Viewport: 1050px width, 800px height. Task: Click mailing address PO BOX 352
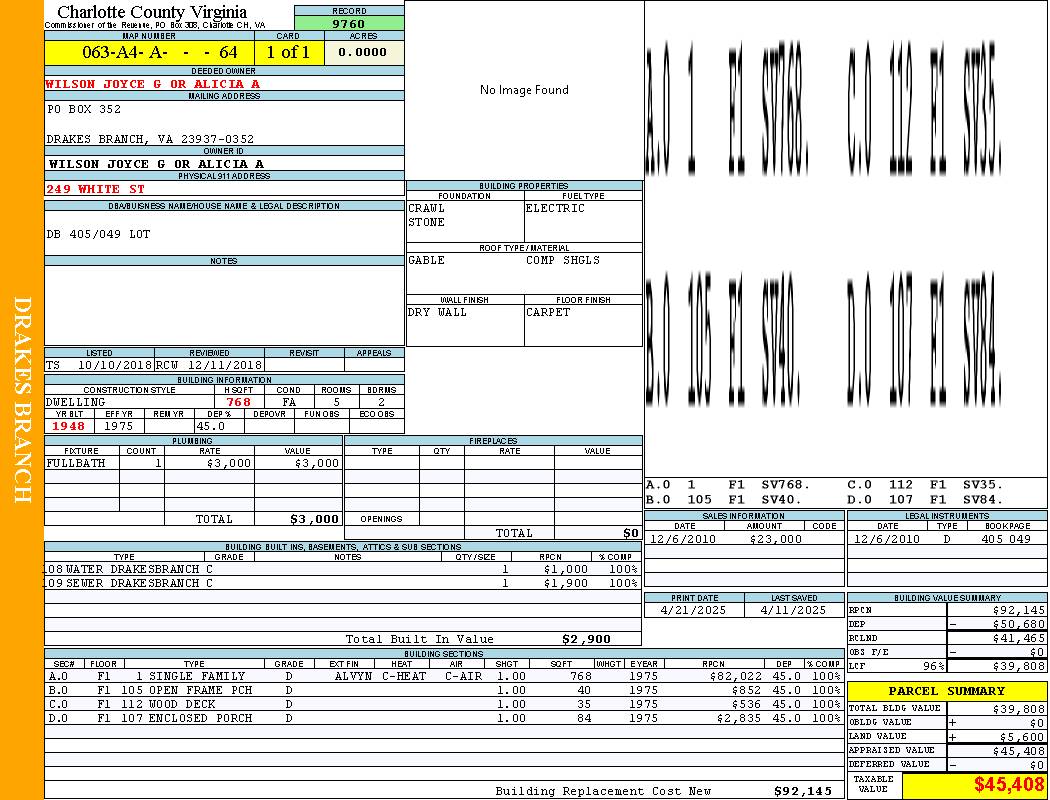tap(84, 108)
